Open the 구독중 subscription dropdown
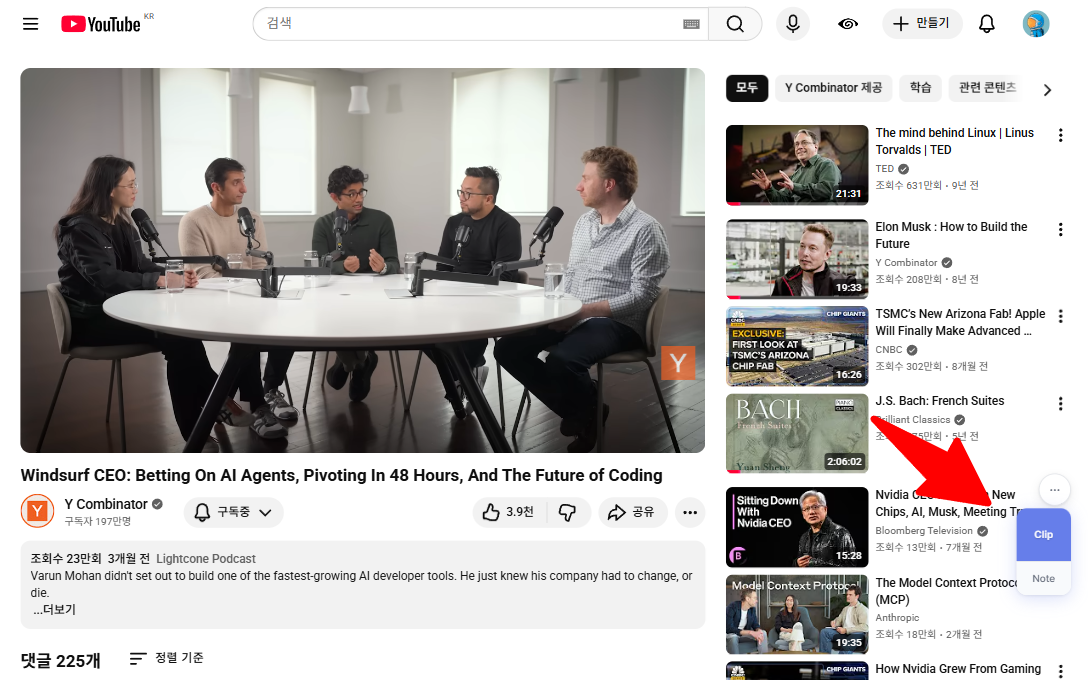Screen dimensions: 1088x680 pyautogui.click(x=233, y=512)
